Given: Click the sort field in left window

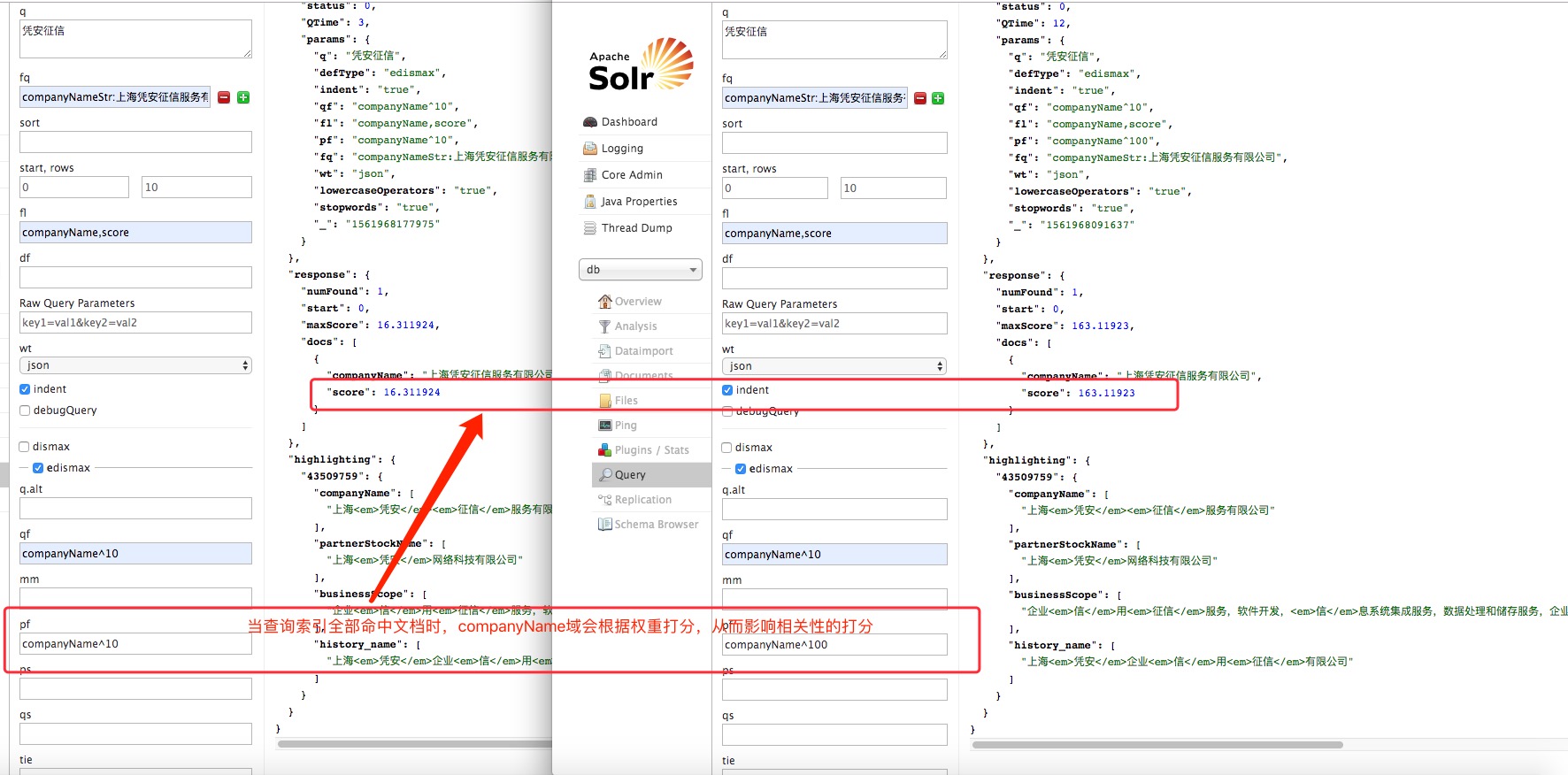Looking at the screenshot, I should tap(135, 142).
